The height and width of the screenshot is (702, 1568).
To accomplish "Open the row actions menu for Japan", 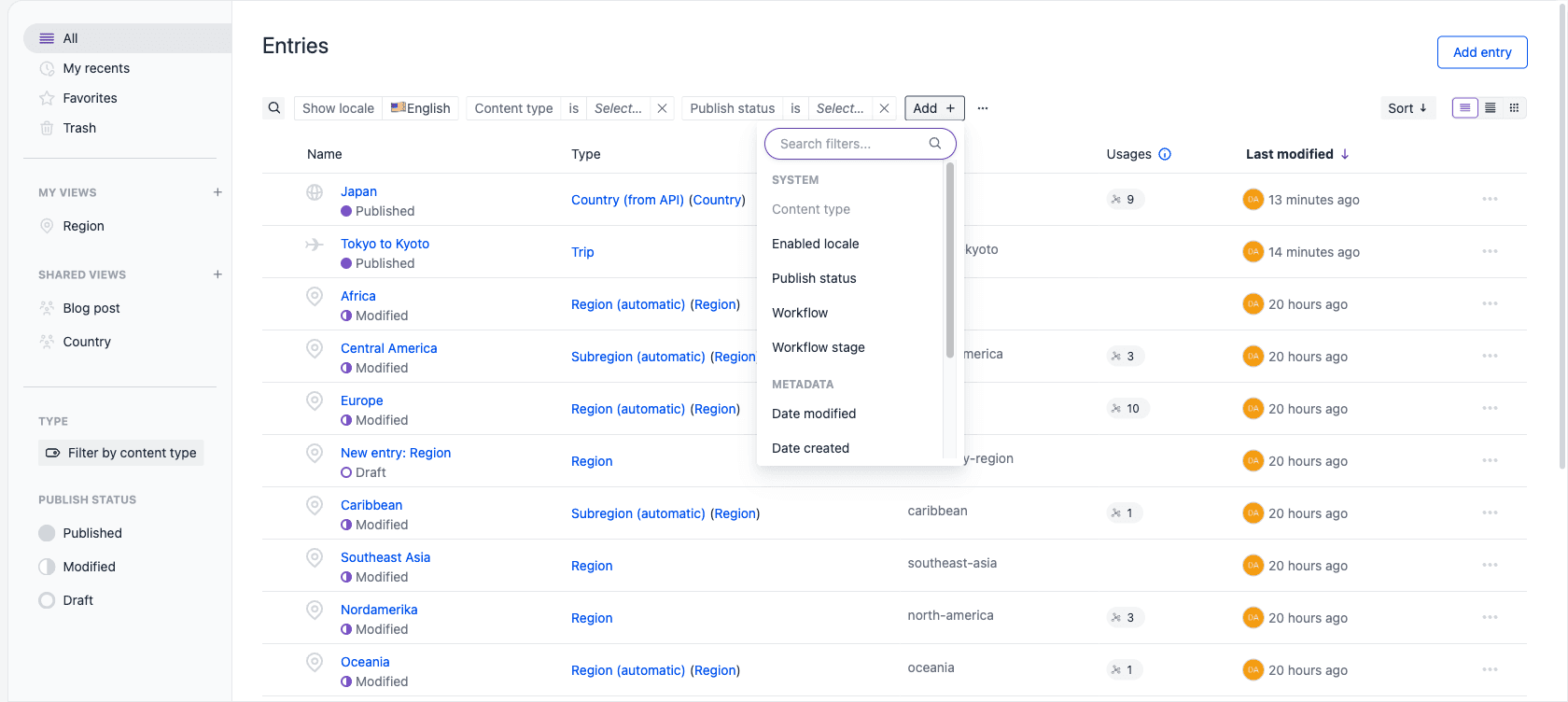I will (x=1490, y=199).
